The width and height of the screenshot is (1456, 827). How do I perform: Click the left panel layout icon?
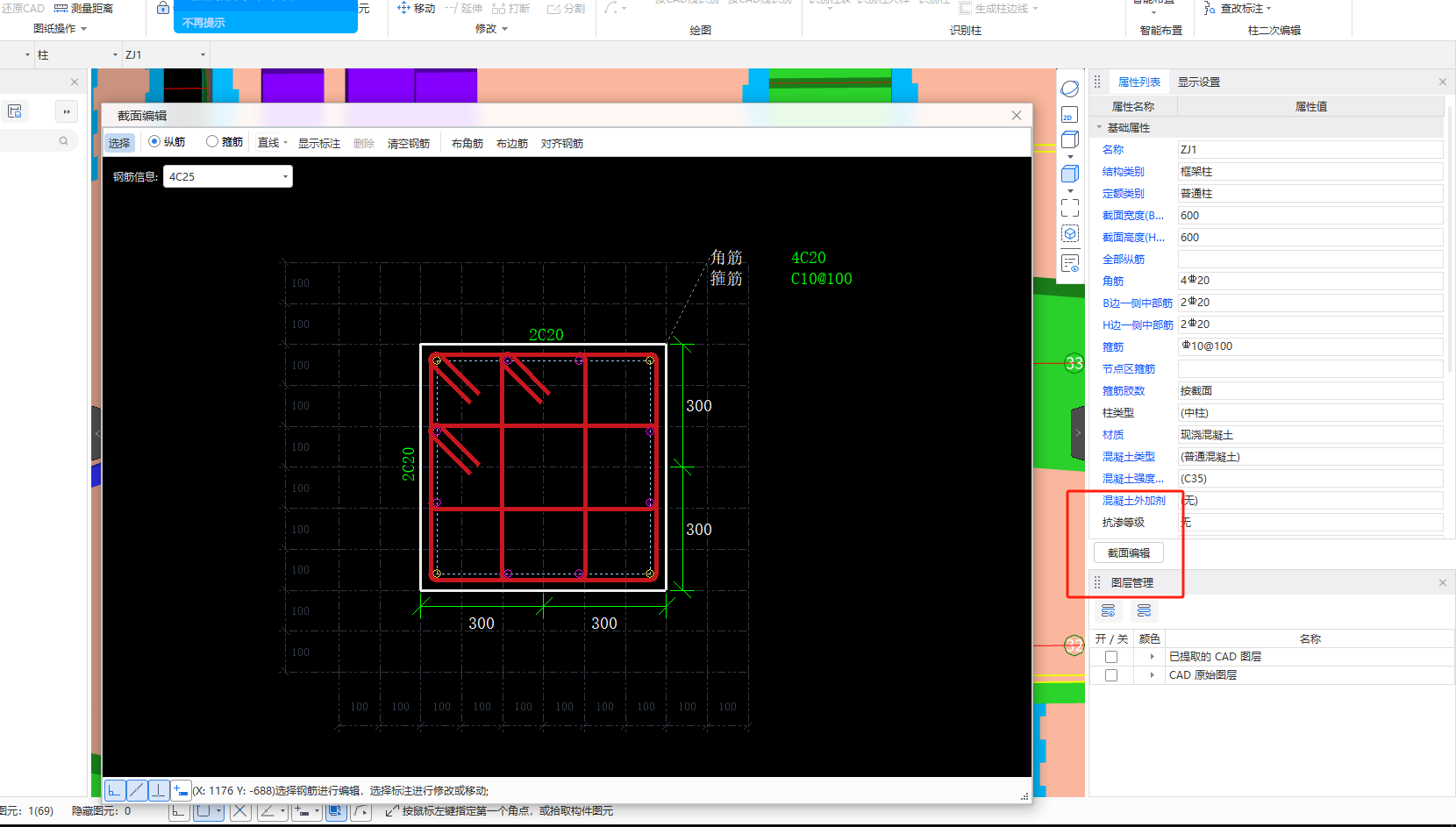[x=14, y=111]
